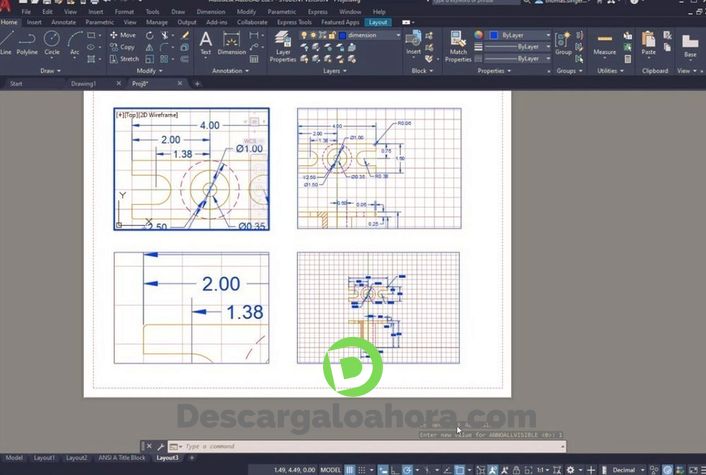Select the Text annotation tool
706x475 pixels.
pos(206,43)
